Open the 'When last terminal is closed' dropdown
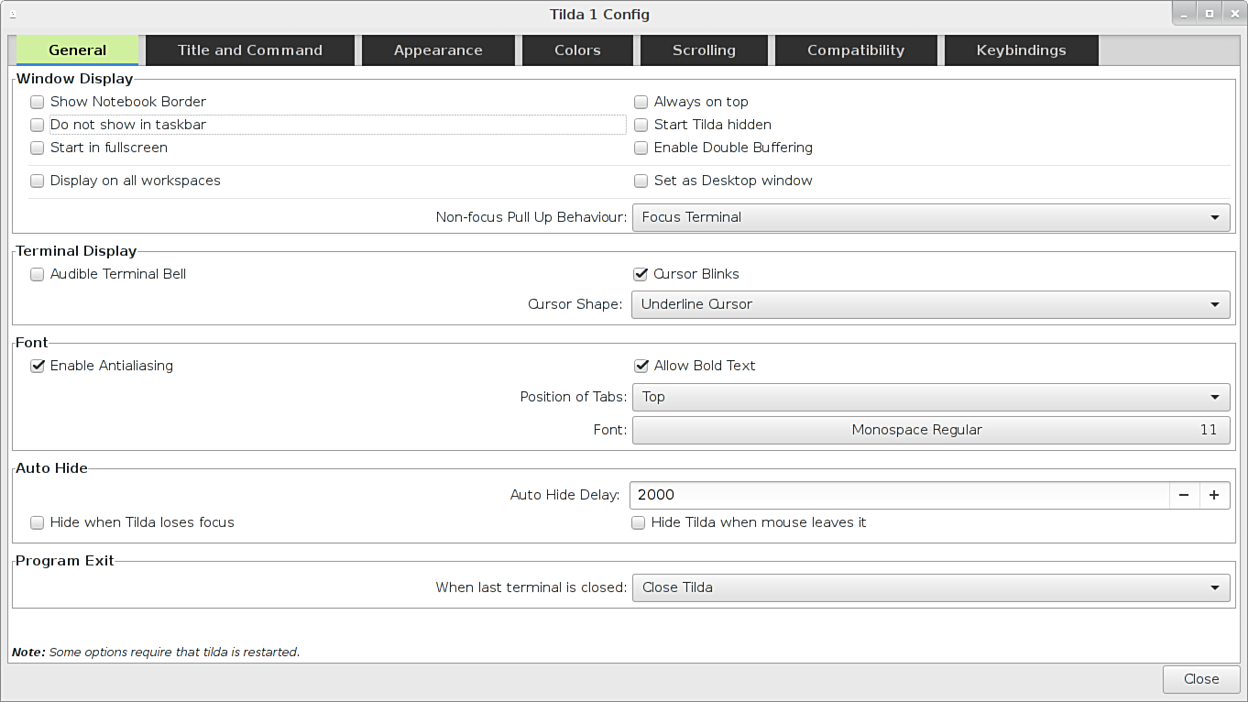 (930, 588)
